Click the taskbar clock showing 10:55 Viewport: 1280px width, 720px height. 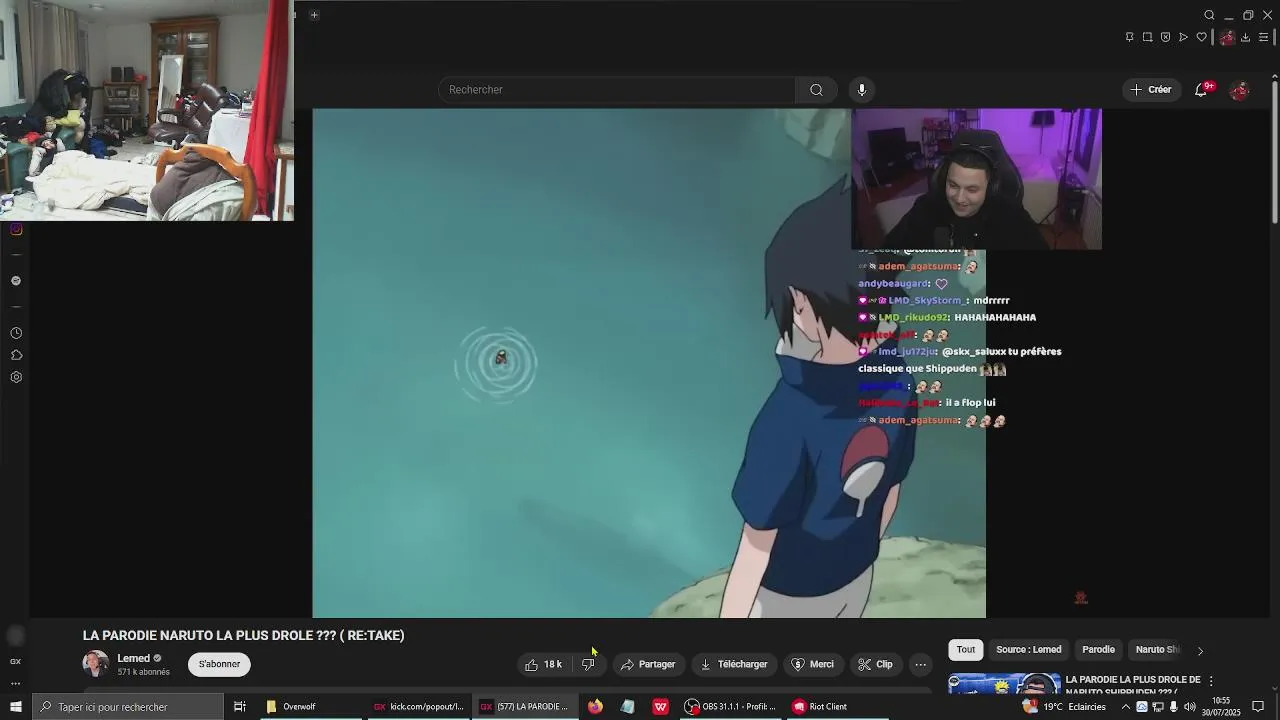pos(1220,707)
